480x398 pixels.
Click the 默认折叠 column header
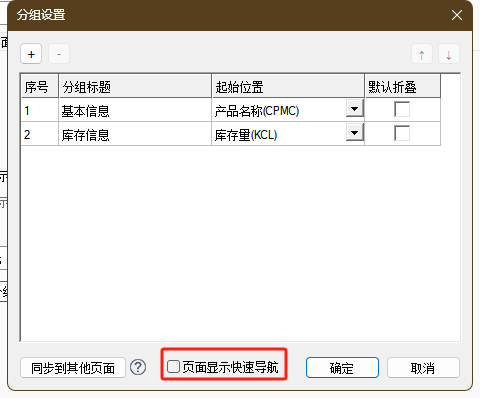[403, 86]
